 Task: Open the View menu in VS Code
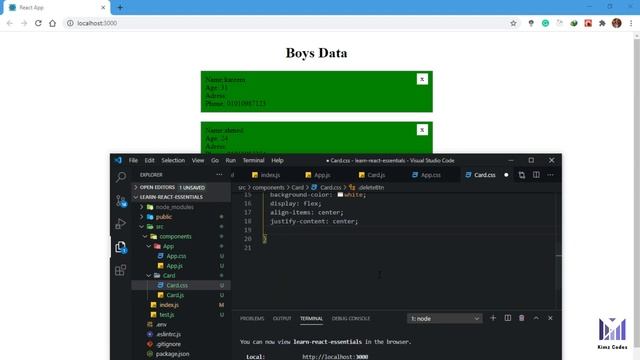[x=198, y=160]
